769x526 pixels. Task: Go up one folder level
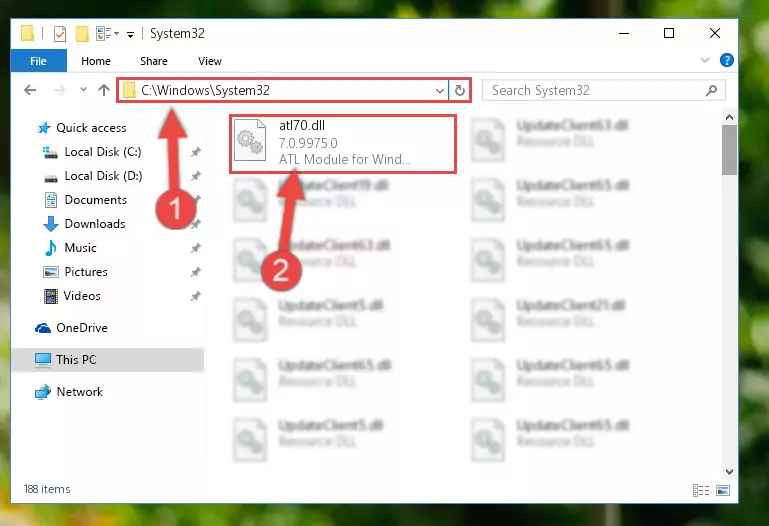(x=103, y=90)
